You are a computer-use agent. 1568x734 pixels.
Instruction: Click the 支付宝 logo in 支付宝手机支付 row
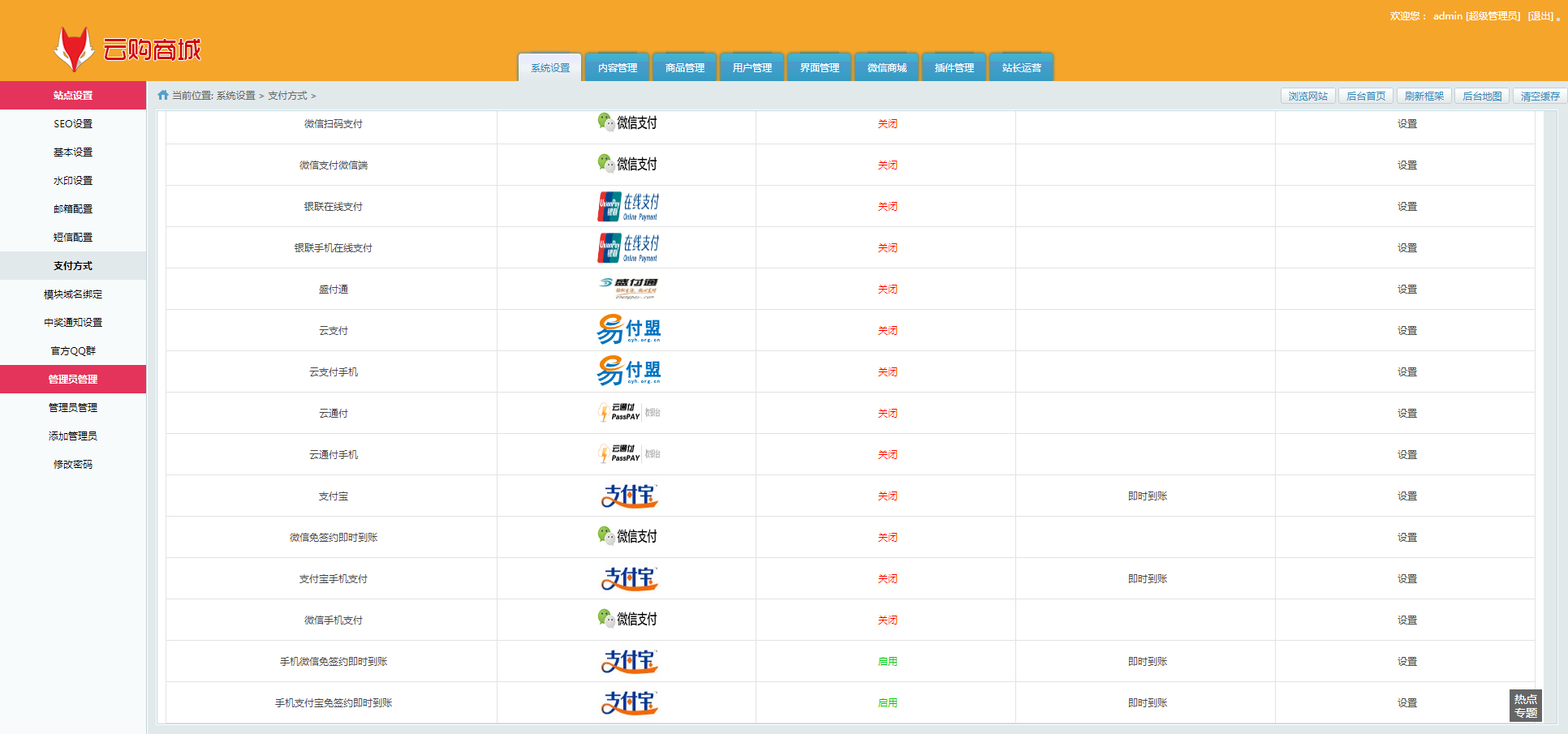(x=628, y=578)
